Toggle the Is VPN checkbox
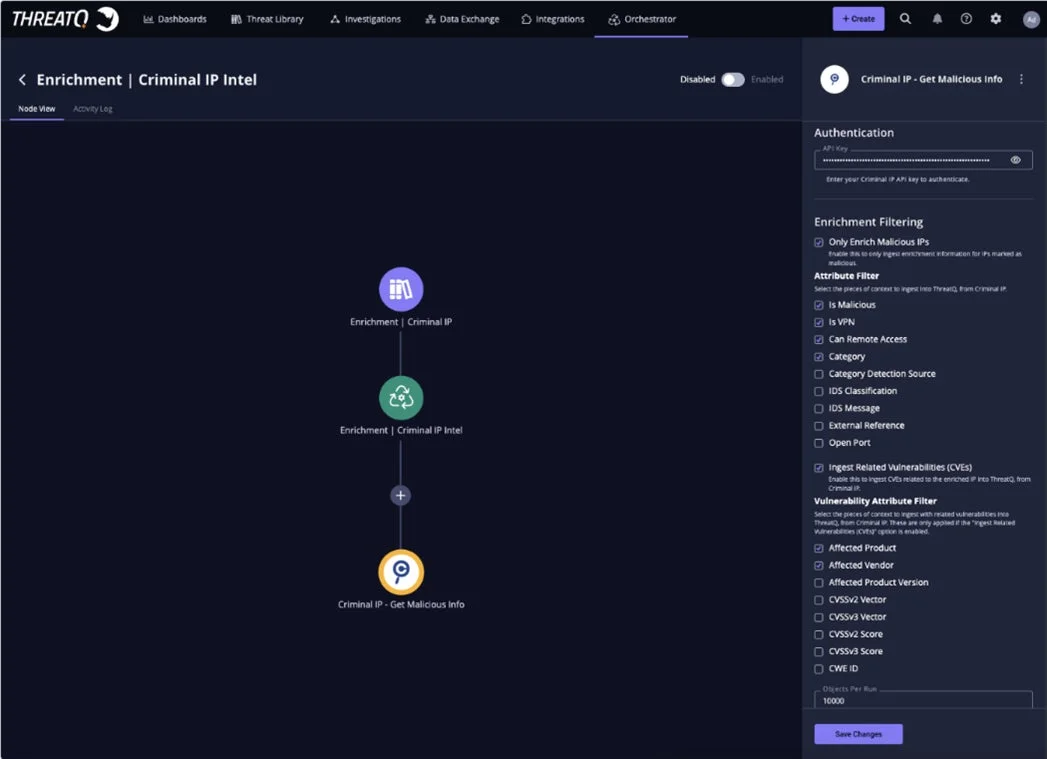The image size is (1047, 759). point(819,322)
